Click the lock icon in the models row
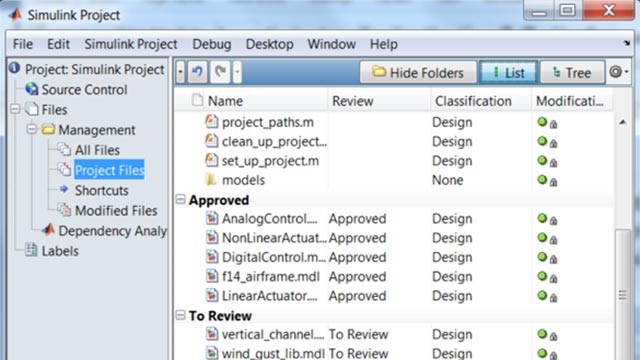Viewport: 640px width, 360px height. tap(553, 182)
